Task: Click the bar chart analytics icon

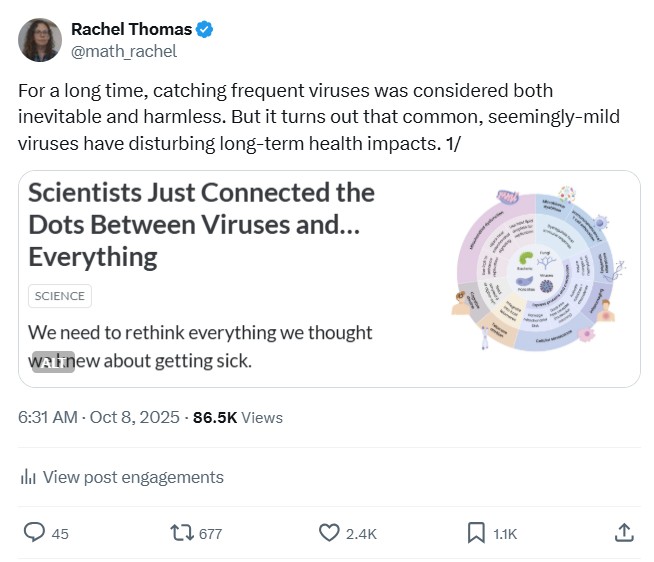Action: 28,477
